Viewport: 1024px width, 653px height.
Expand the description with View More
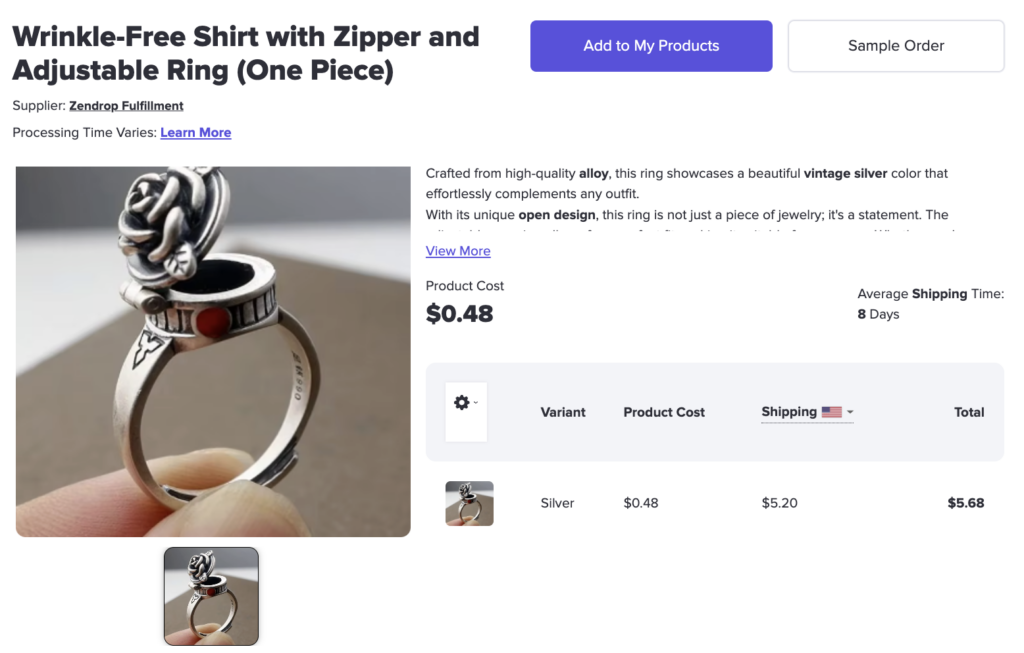[x=458, y=250]
